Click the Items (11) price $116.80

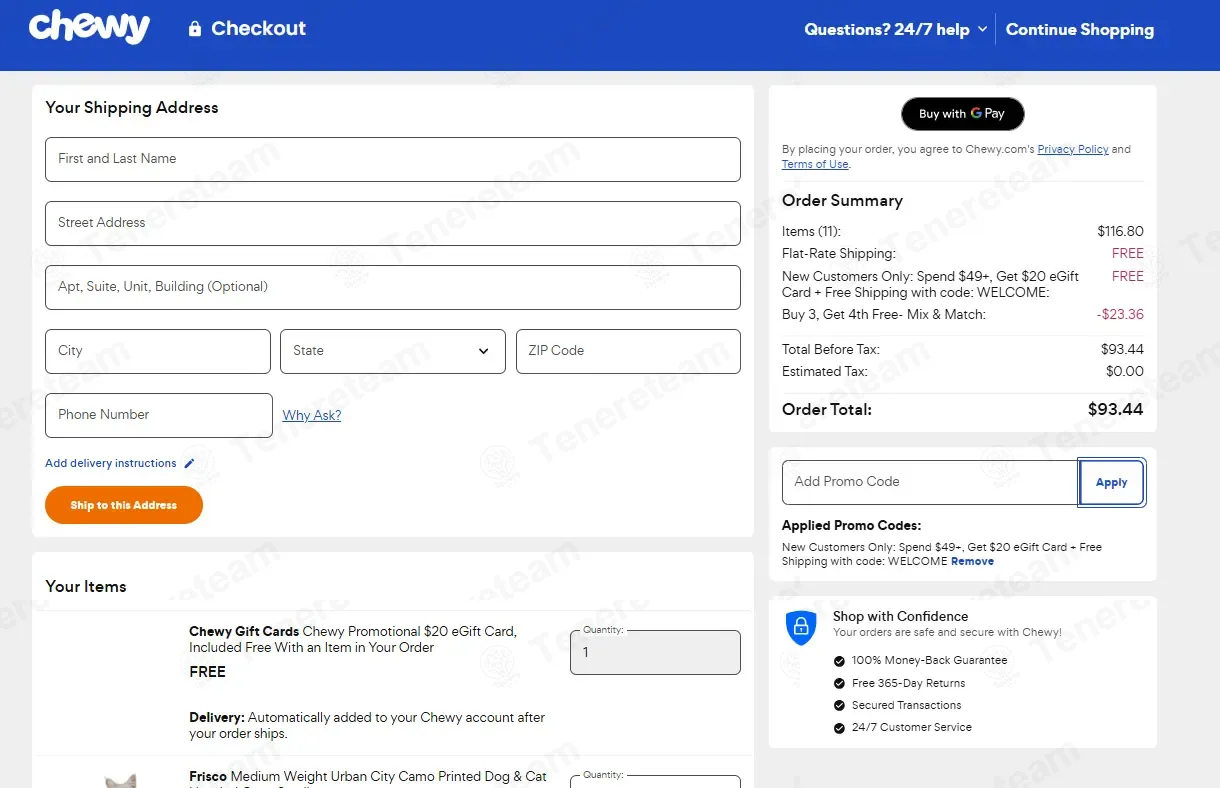coord(1120,231)
